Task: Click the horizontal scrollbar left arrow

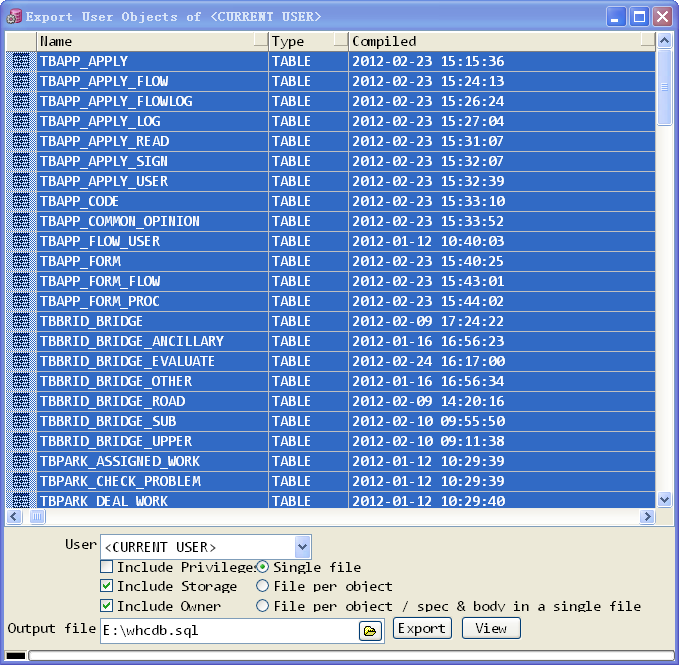Action: [x=14, y=517]
